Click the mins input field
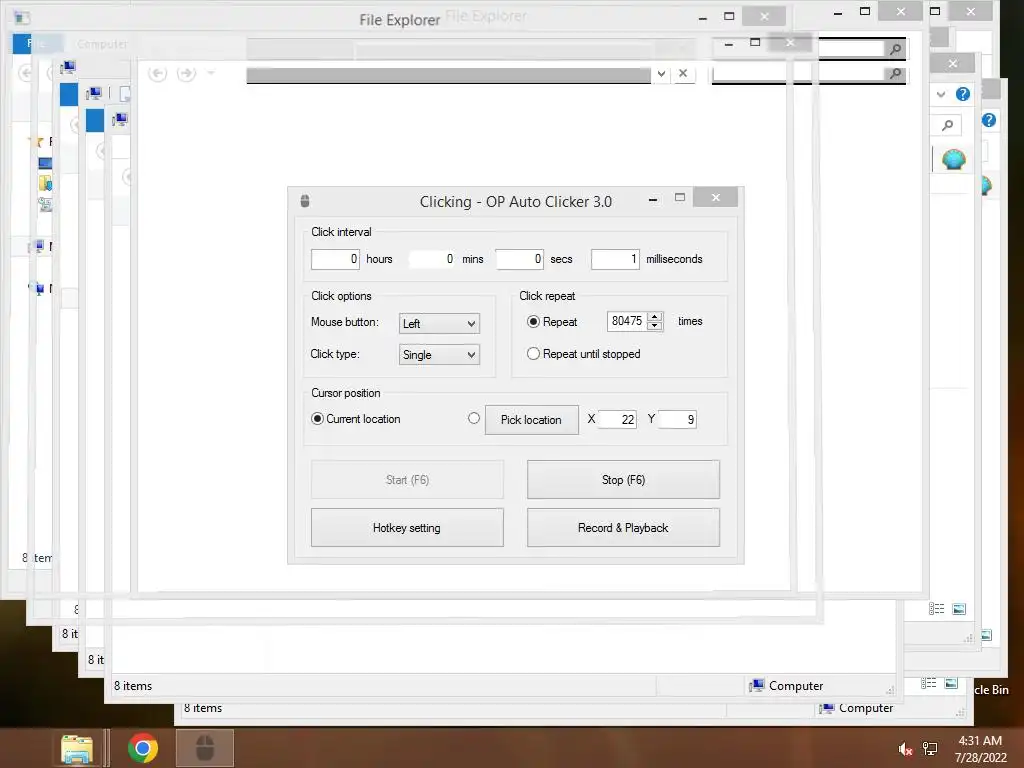The width and height of the screenshot is (1024, 768). click(432, 259)
